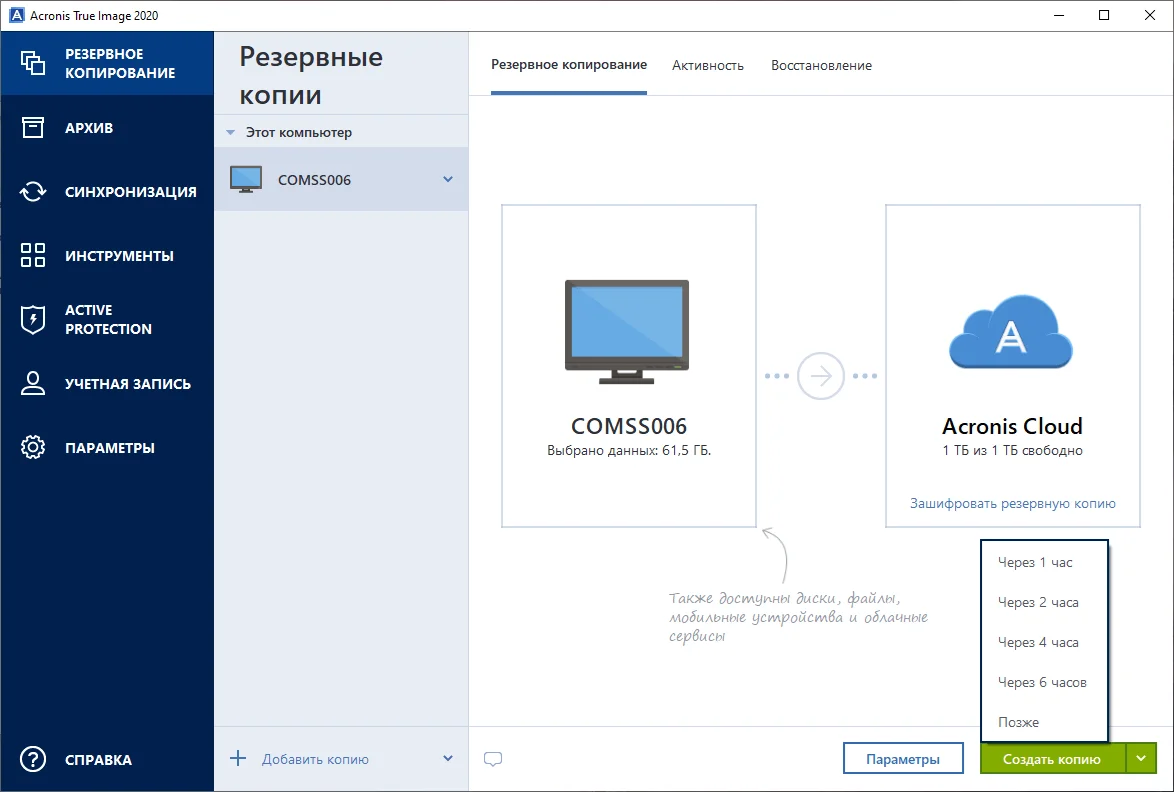Select 'Позже' in the delay menu
Image resolution: width=1174 pixels, height=792 pixels.
click(x=1018, y=722)
